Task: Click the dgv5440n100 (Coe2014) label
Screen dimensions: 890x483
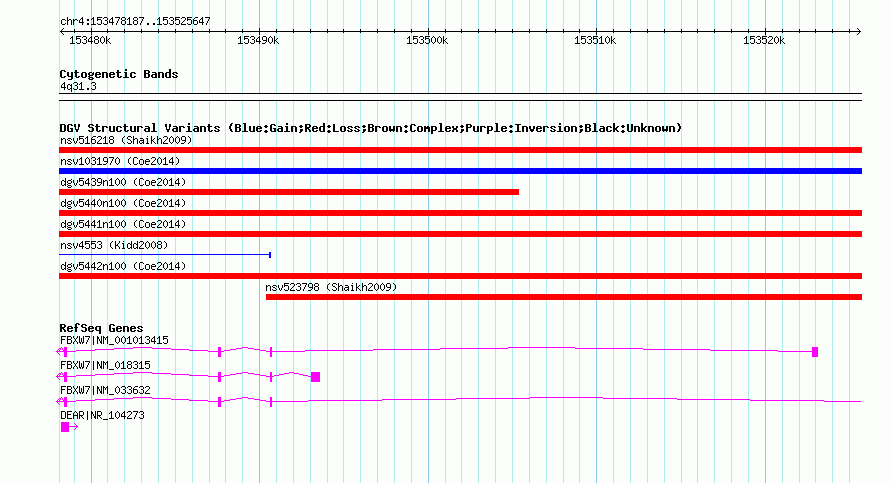Action: tap(123, 203)
